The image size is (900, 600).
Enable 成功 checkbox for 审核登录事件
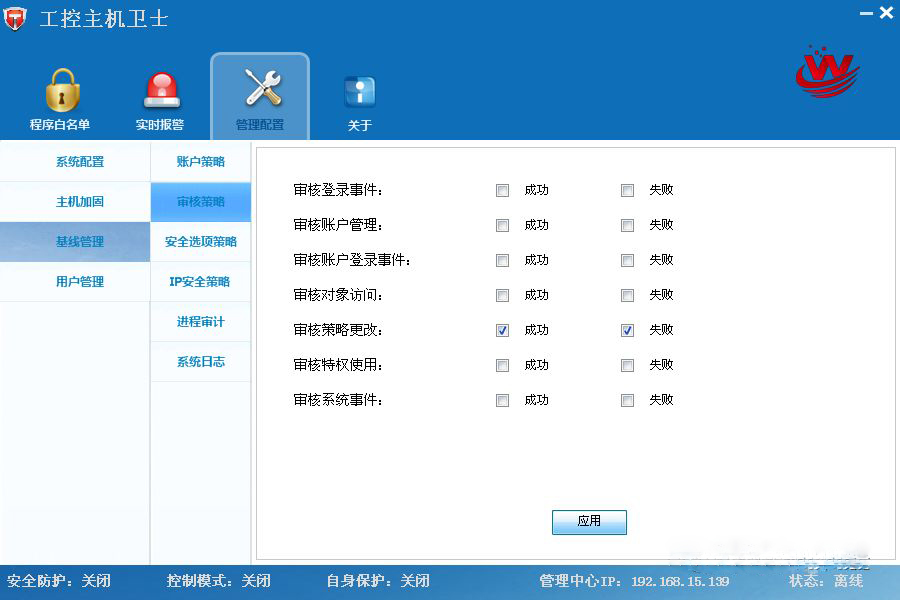click(503, 191)
